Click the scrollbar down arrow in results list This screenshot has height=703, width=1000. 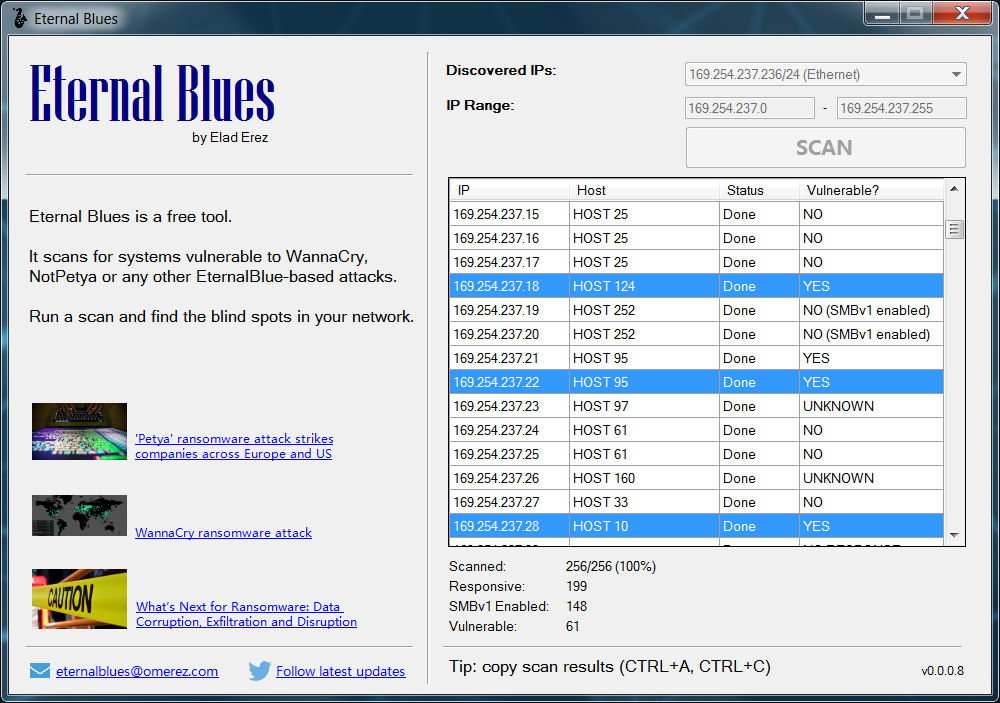(x=954, y=535)
